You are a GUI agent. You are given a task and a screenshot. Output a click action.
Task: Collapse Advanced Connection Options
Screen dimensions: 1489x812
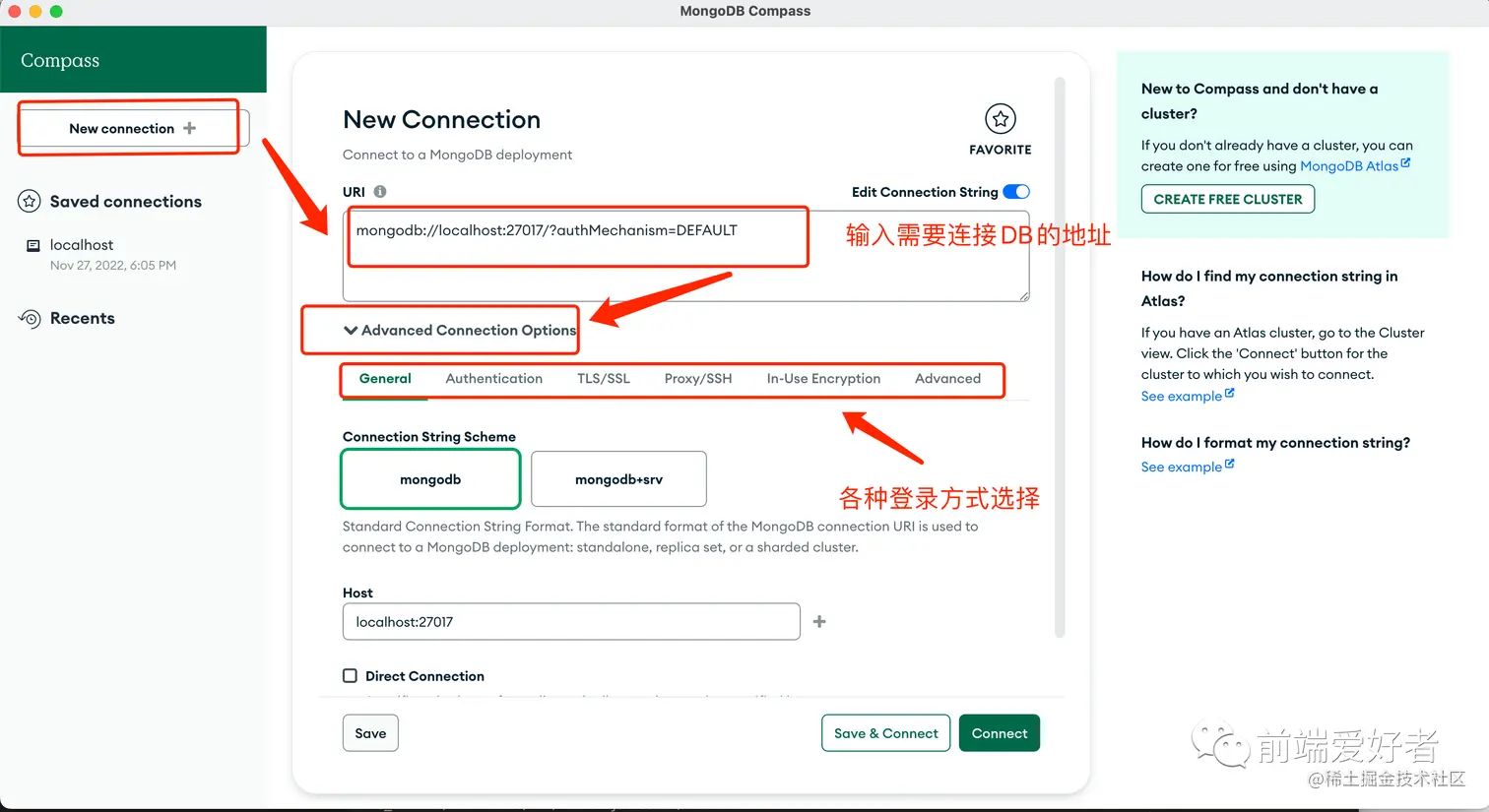point(459,330)
